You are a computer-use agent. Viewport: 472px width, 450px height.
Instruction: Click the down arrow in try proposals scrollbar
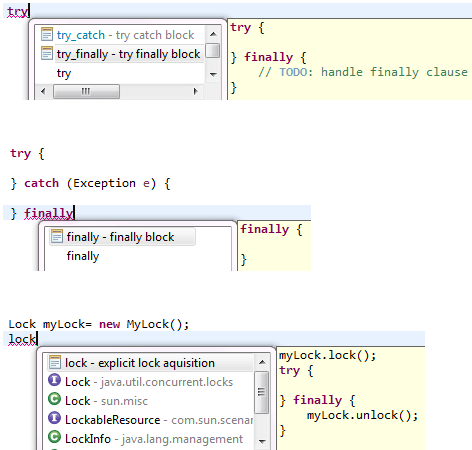tap(213, 74)
